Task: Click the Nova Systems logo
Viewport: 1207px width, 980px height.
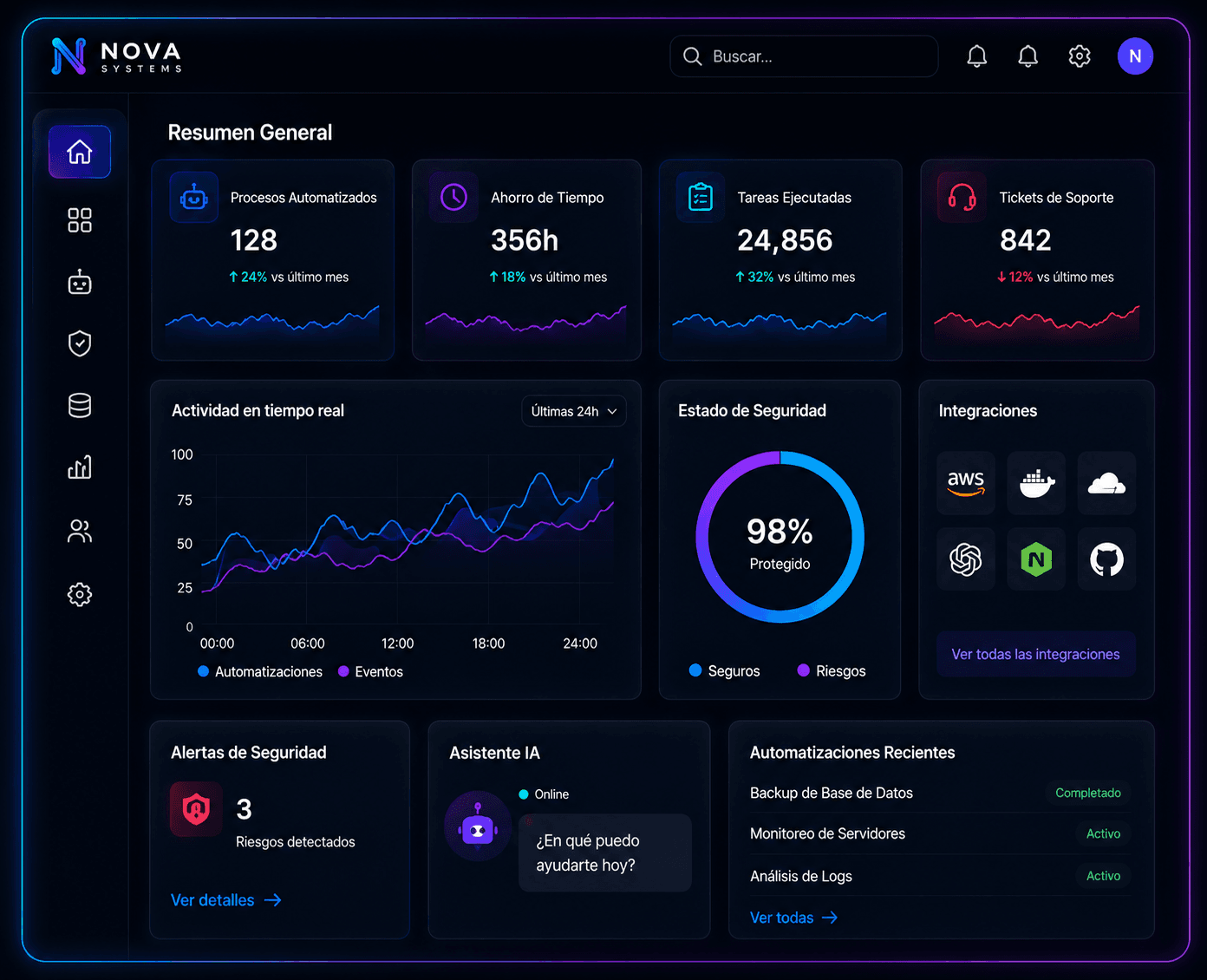Action: [x=116, y=56]
